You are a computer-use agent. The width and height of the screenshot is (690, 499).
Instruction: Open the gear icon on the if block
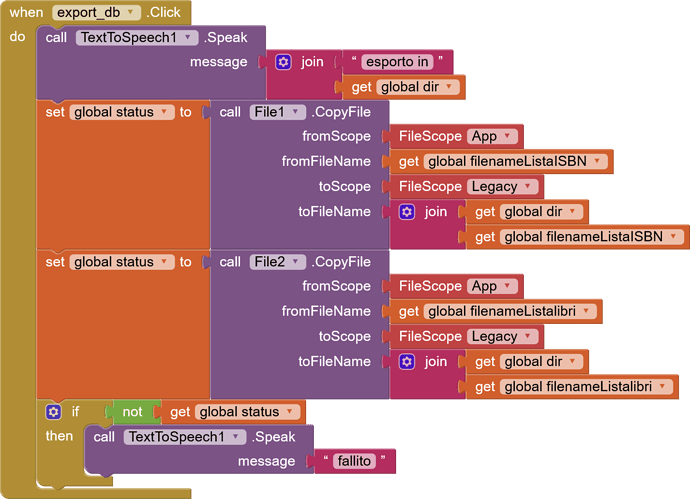53,412
